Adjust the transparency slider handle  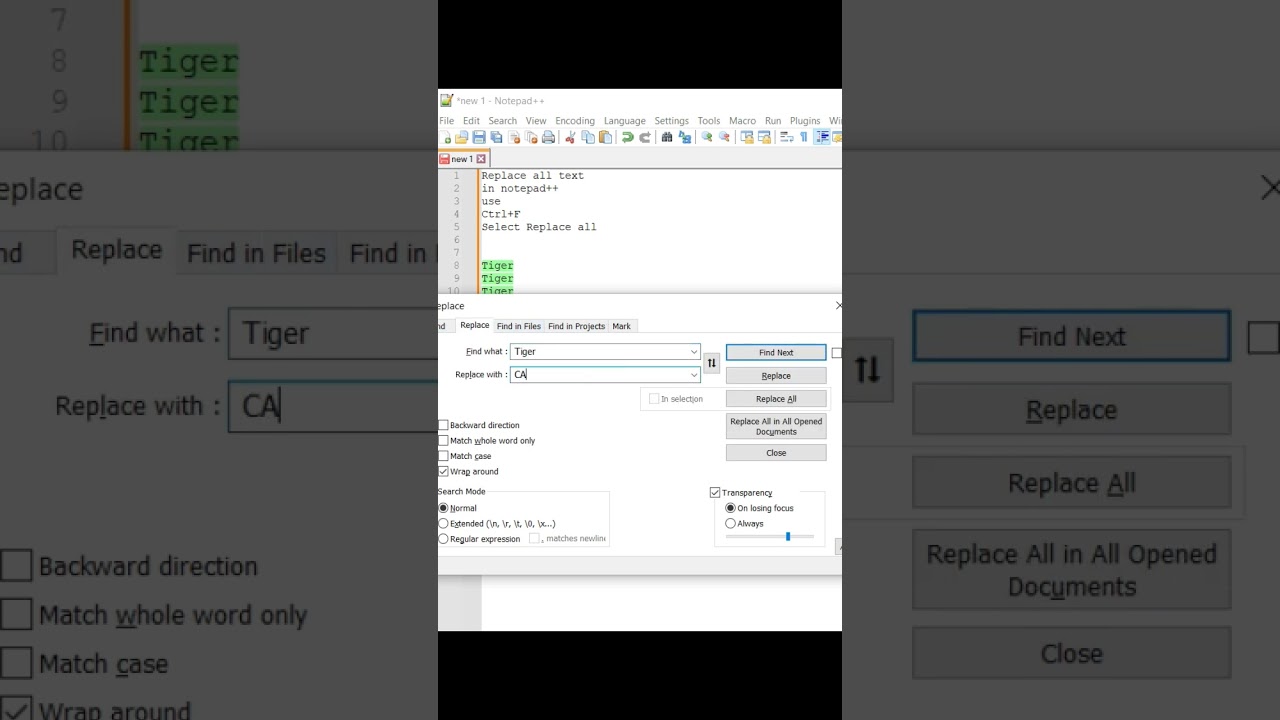click(x=788, y=537)
